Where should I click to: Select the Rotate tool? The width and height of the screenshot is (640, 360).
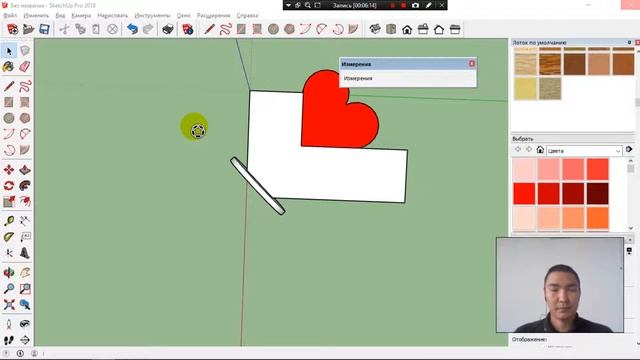point(9,186)
